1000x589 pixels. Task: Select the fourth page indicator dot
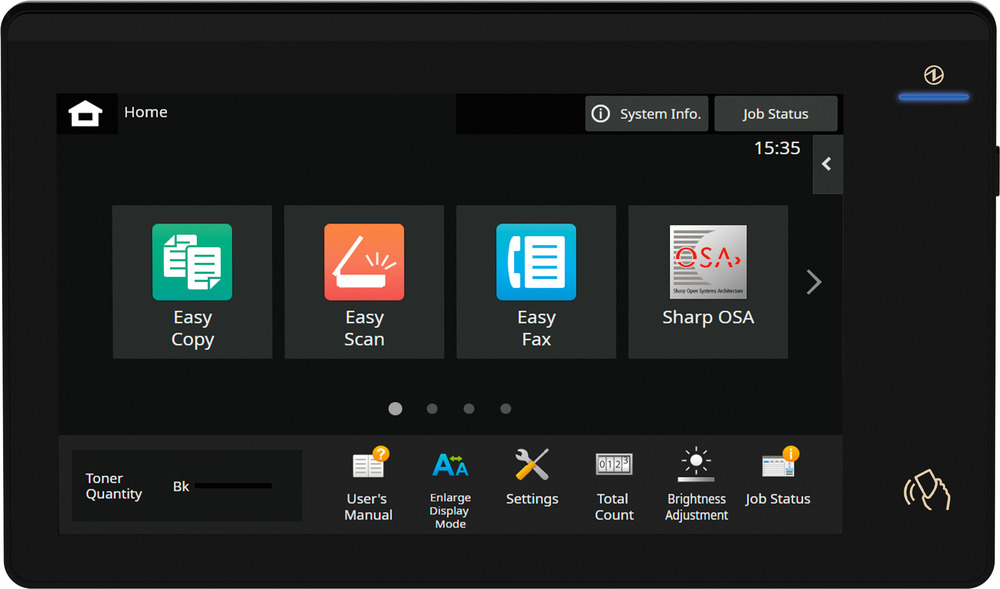click(506, 408)
